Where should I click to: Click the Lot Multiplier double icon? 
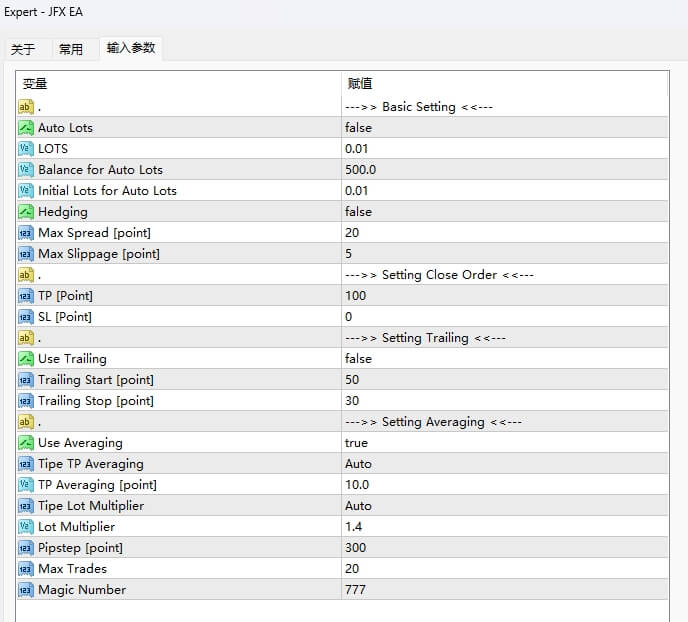point(26,527)
